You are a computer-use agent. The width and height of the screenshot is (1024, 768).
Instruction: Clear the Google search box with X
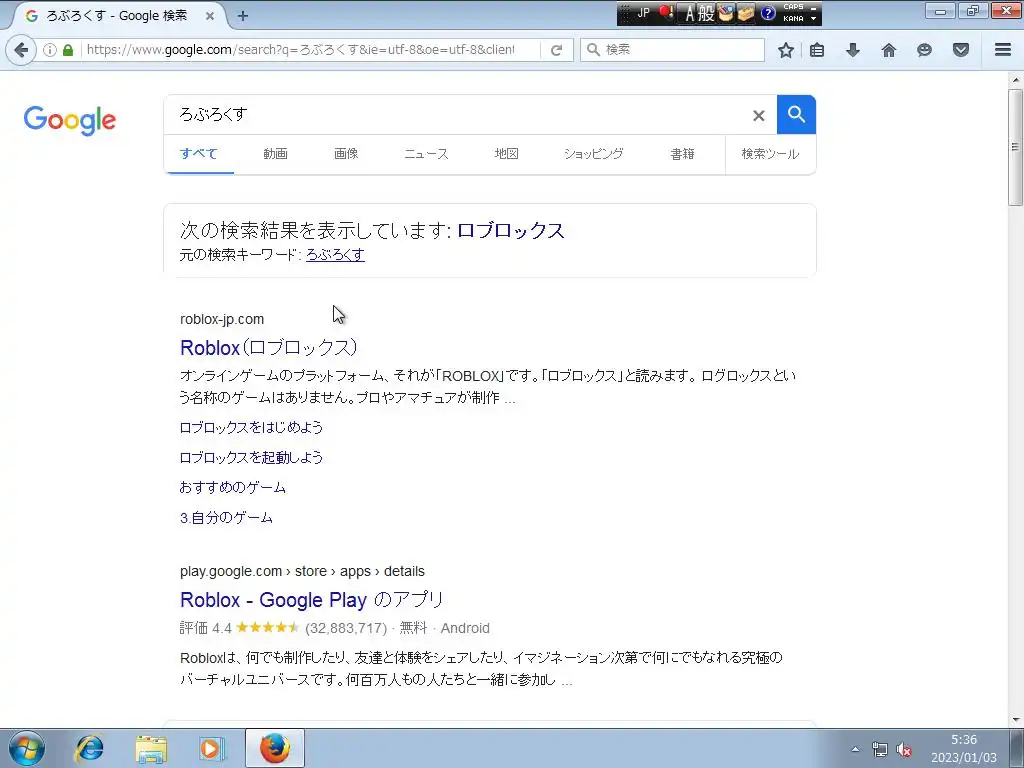point(758,116)
